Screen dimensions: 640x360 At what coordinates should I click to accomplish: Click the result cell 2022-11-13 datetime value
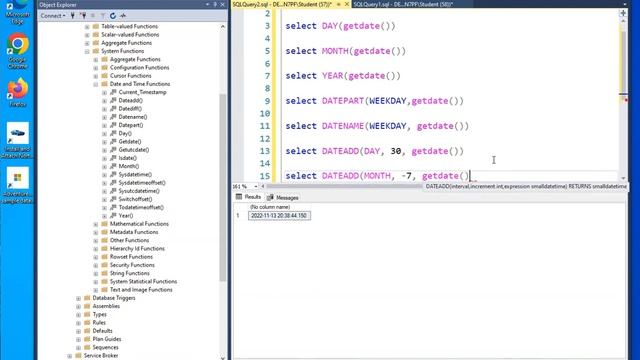pos(279,216)
